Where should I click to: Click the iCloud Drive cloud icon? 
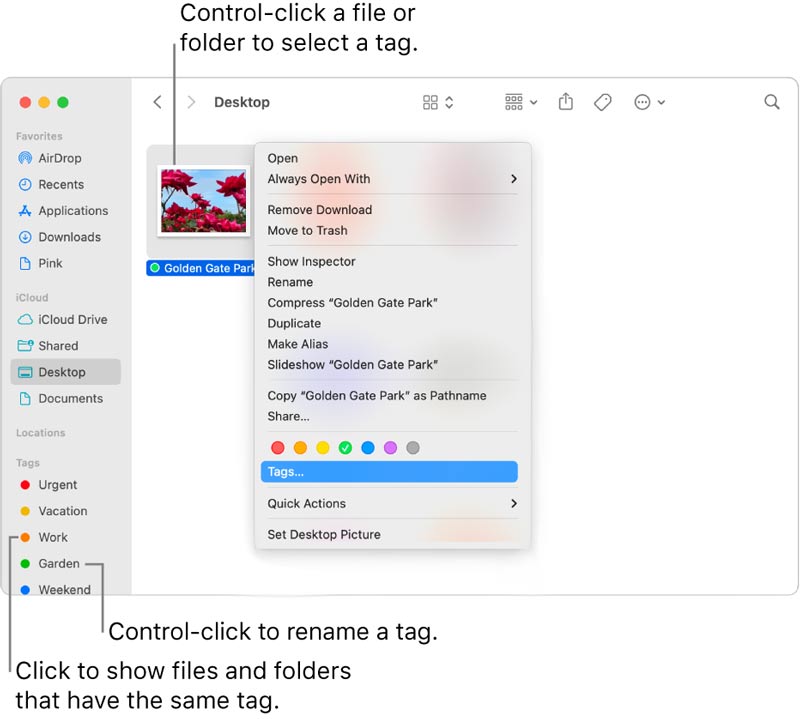(25, 319)
